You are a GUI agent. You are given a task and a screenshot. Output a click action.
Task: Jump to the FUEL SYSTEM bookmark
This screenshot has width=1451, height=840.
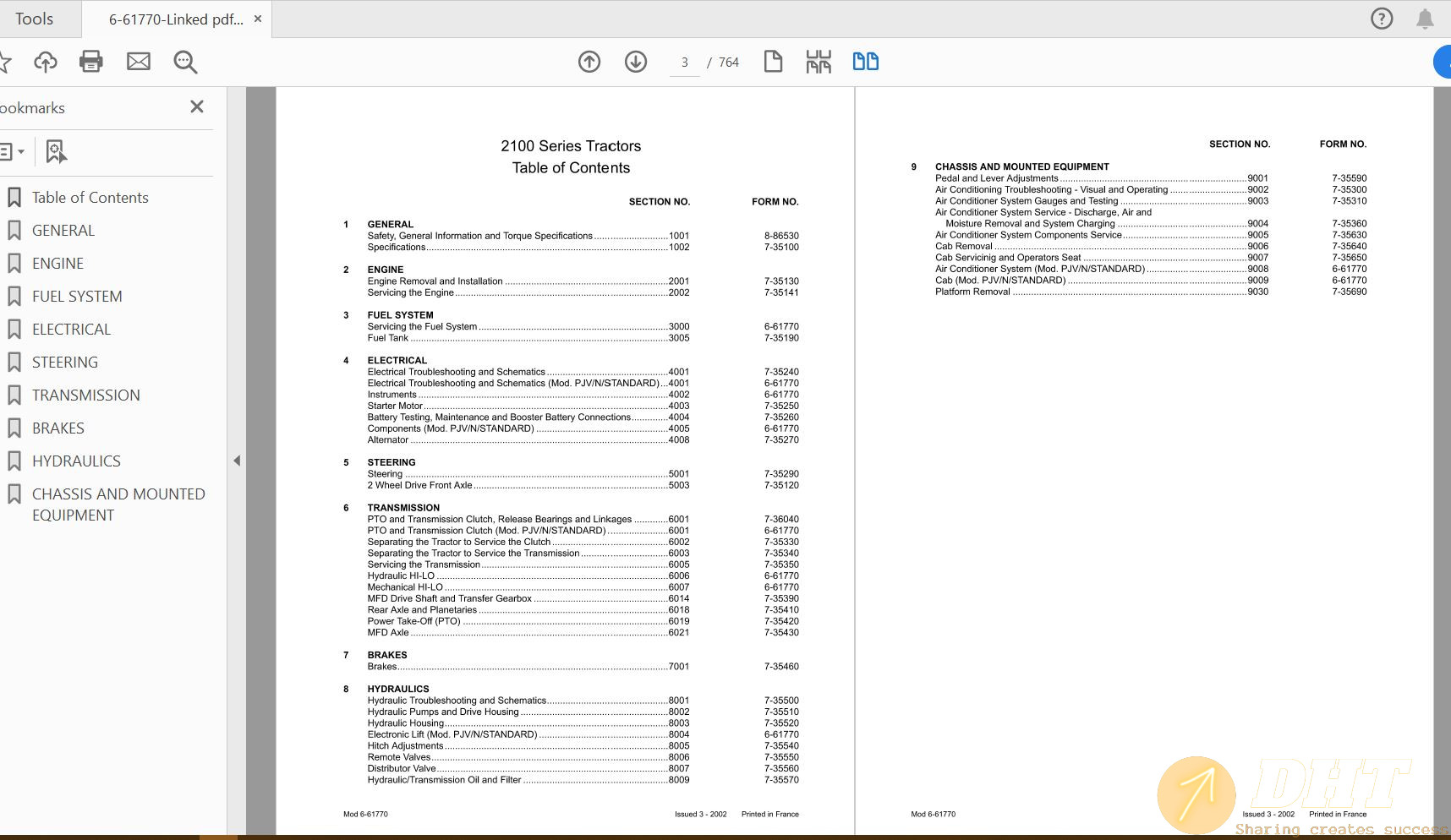pos(77,297)
